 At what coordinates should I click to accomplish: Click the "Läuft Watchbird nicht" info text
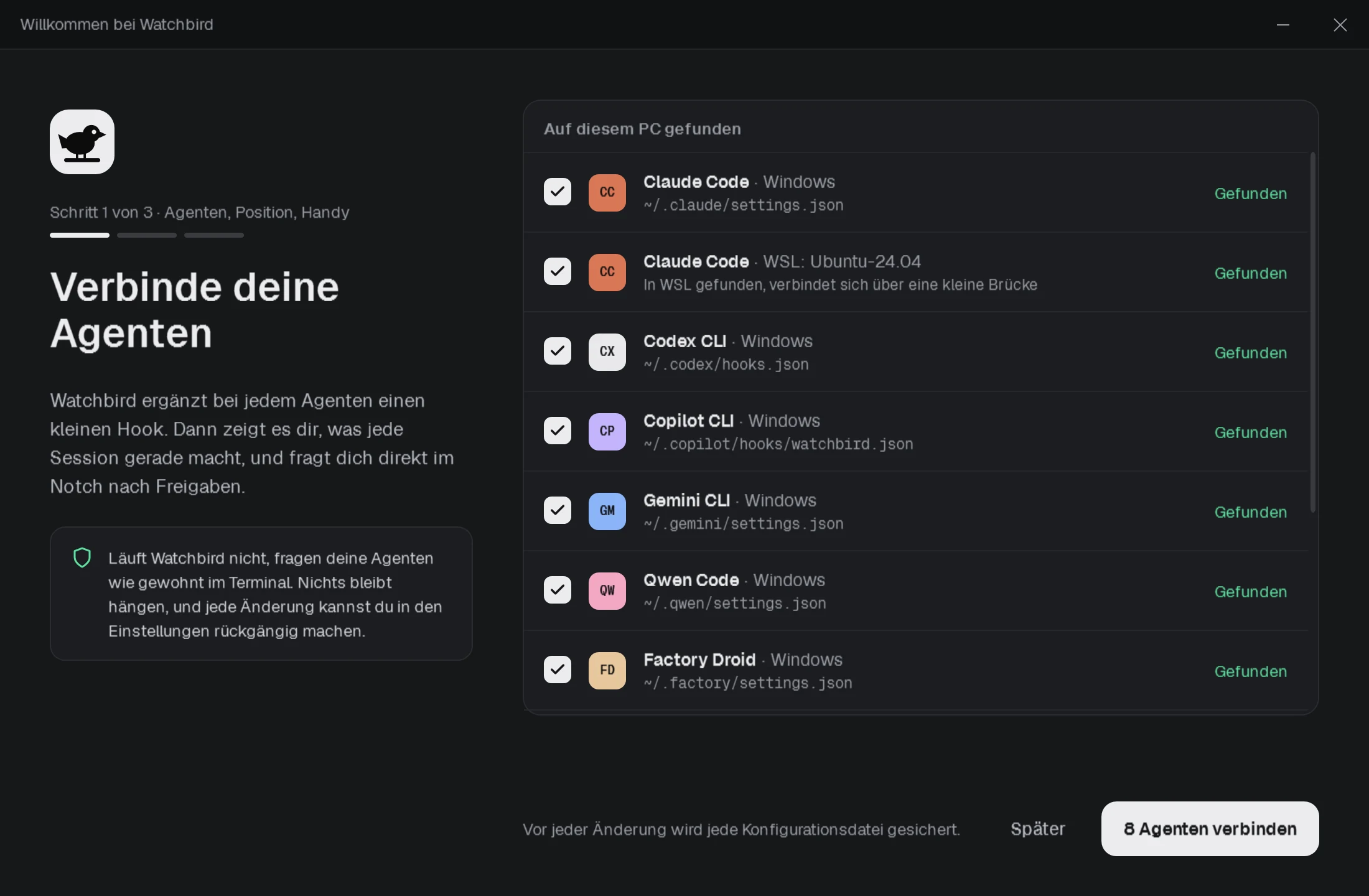(x=275, y=594)
